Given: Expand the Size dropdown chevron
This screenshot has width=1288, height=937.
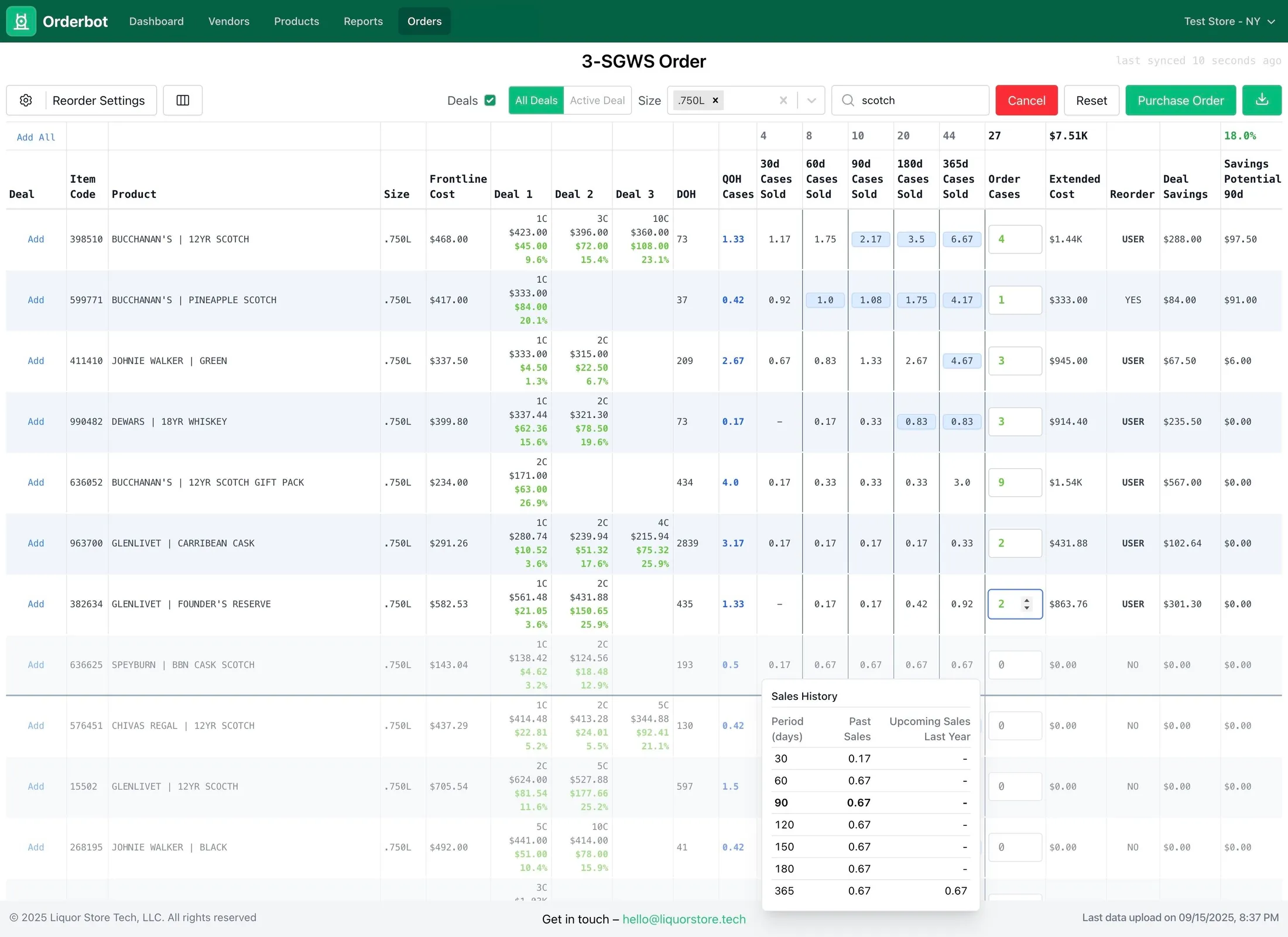Looking at the screenshot, I should tap(811, 101).
